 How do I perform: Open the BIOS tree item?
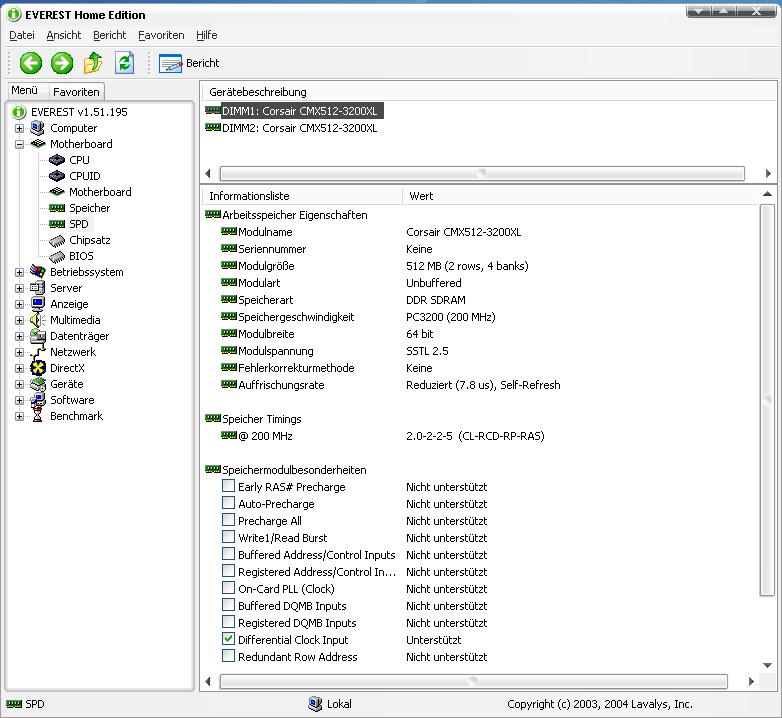[81, 256]
